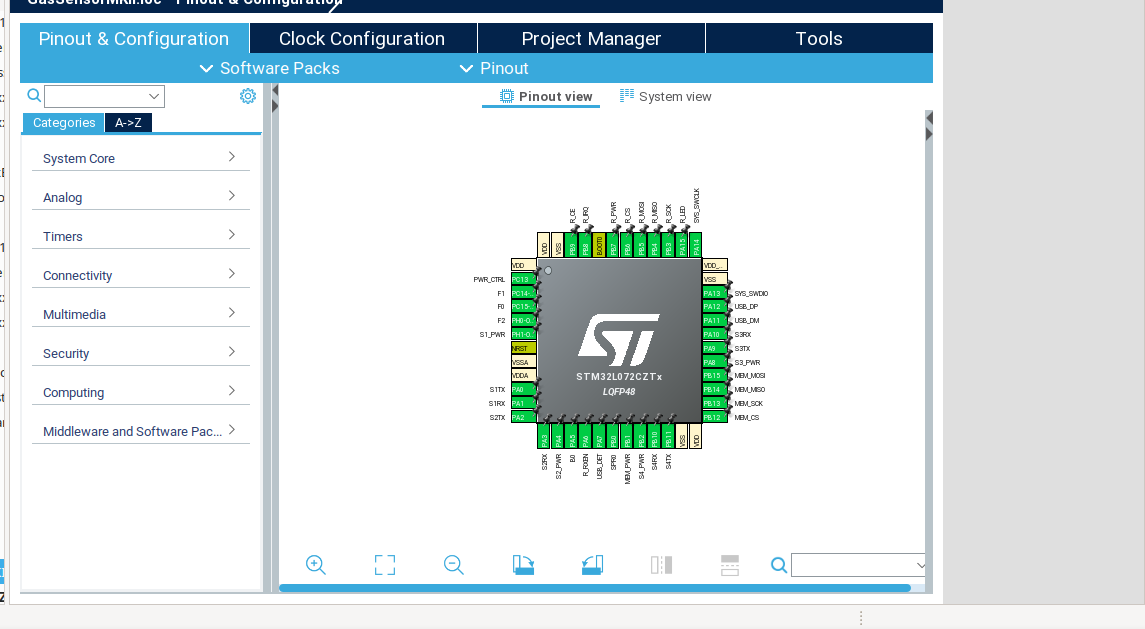Open the Clock Configuration tab
The width and height of the screenshot is (1145, 629).
(362, 38)
